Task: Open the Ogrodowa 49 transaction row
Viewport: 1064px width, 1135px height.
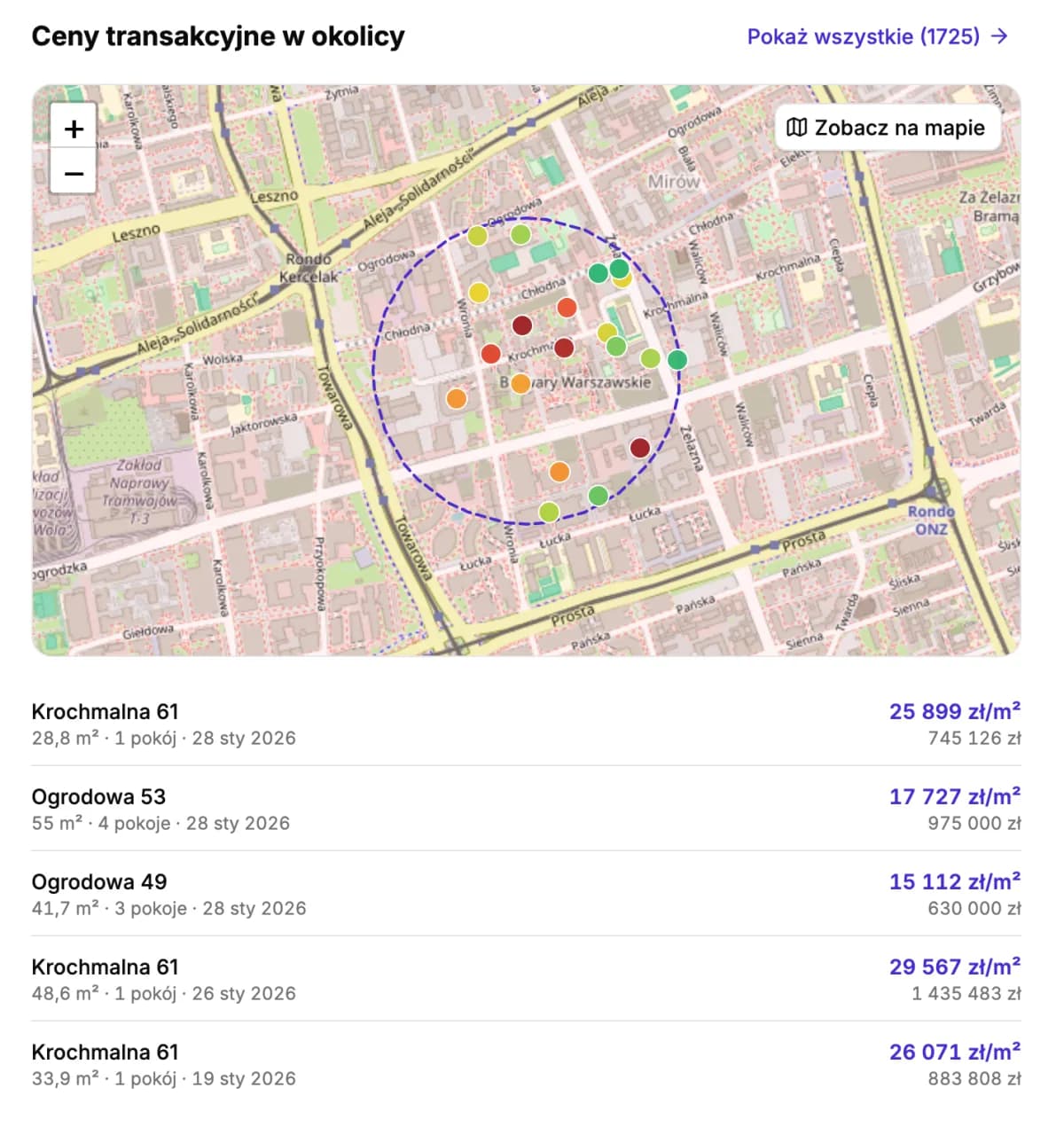Action: tap(526, 894)
